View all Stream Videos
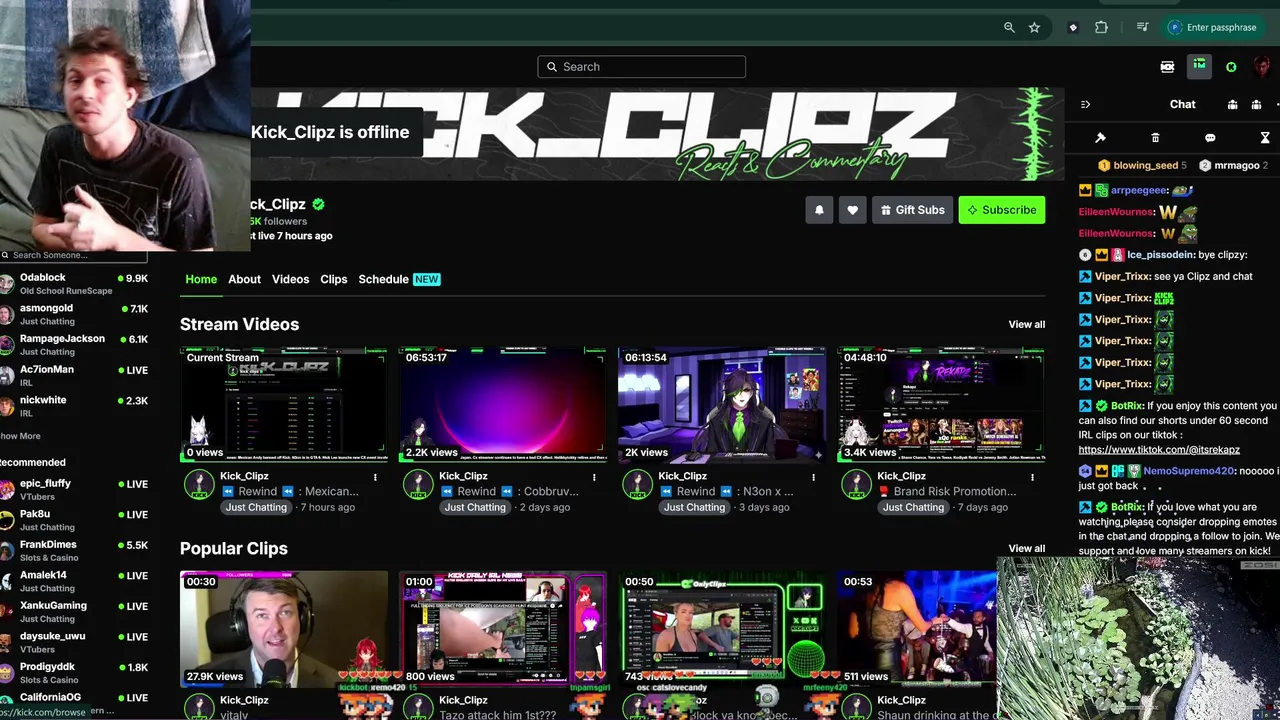1280x720 pixels. point(1026,324)
